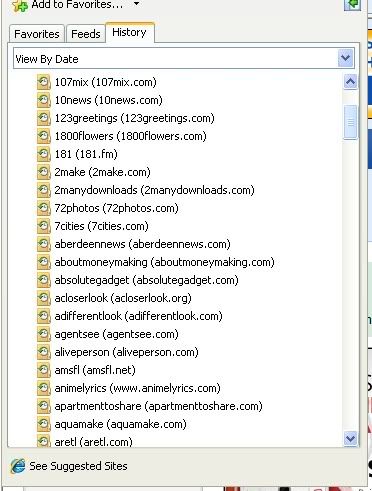Click the history icon beside 2make
The image size is (372, 491).
[43, 172]
